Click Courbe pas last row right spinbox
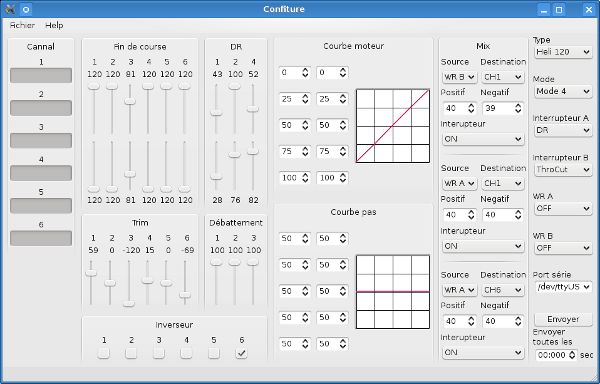The image size is (600, 384). point(332,344)
